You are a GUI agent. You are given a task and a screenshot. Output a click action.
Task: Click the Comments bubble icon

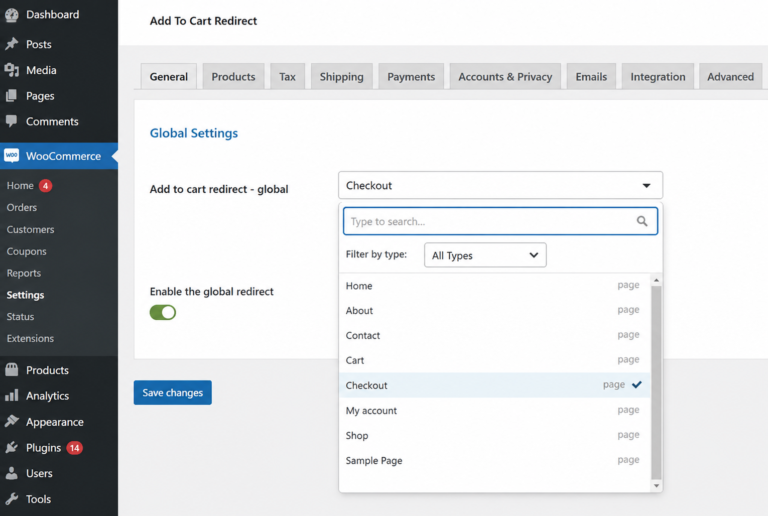click(x=11, y=121)
